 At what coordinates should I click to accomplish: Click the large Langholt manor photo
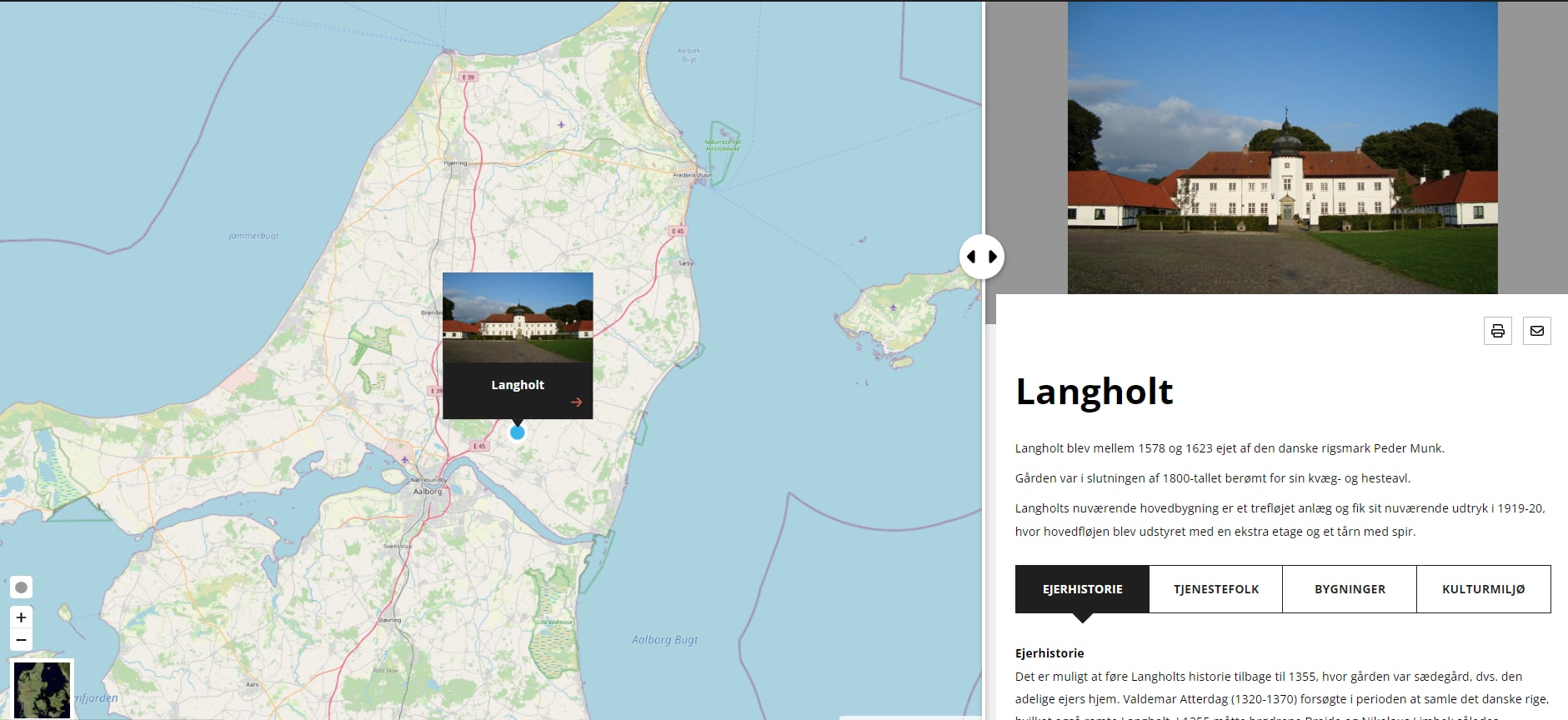point(1282,147)
